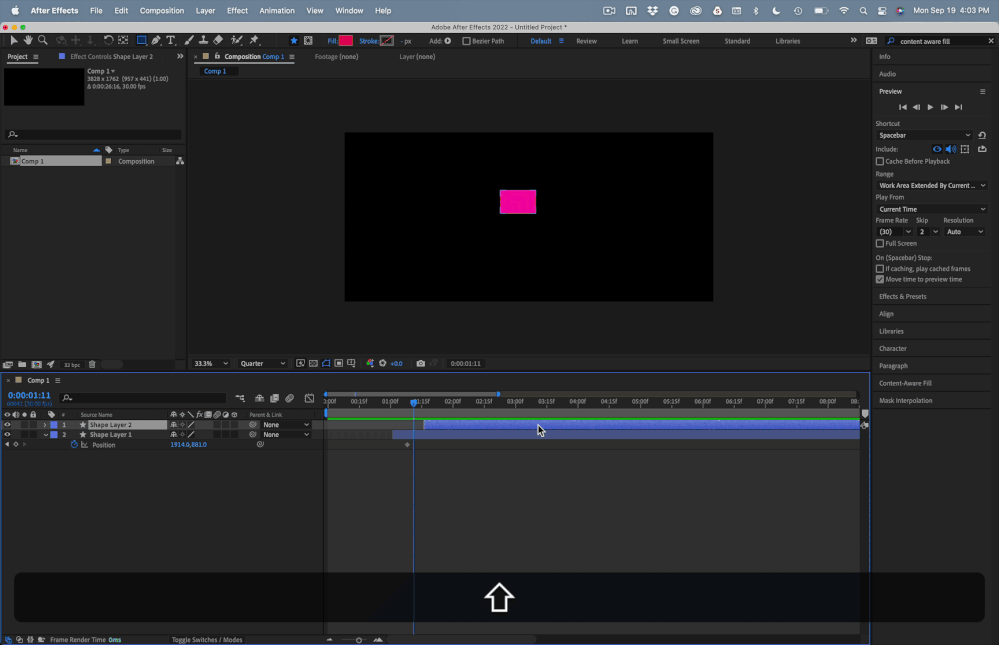Select the Eraser tool

pos(218,40)
